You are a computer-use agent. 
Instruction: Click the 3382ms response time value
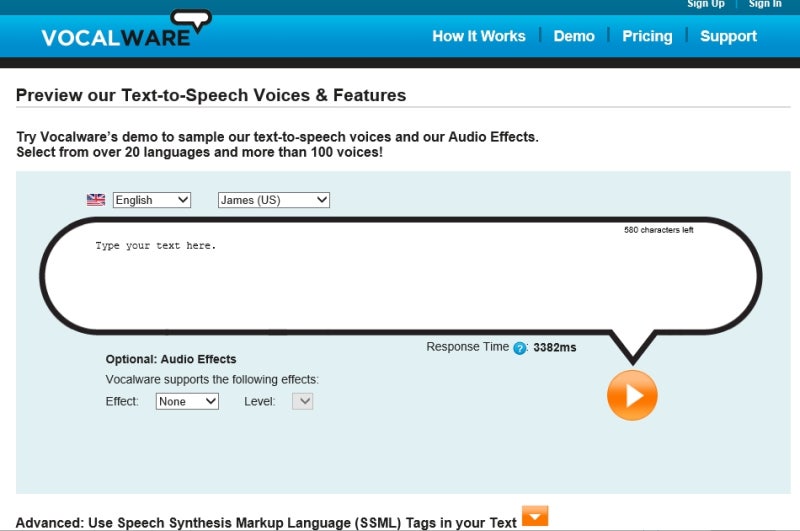[x=555, y=347]
